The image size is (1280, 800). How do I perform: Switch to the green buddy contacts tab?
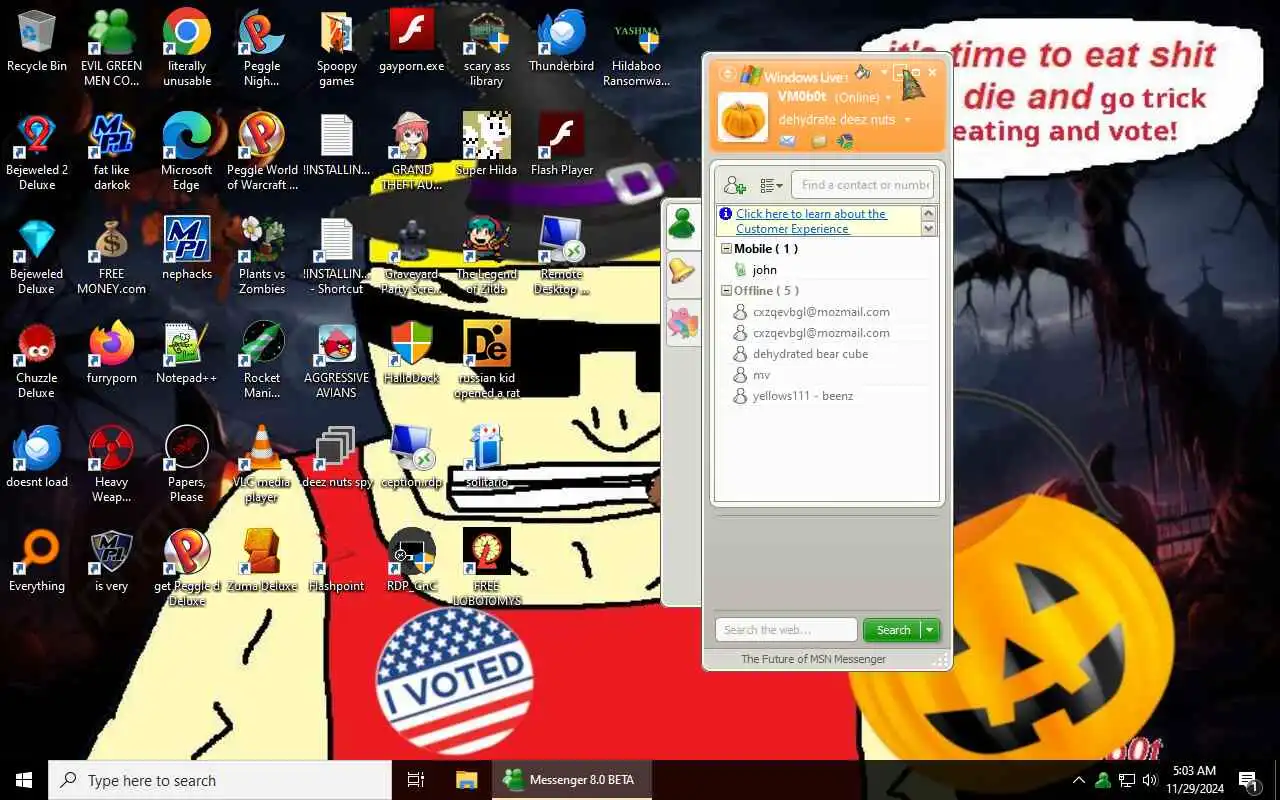[x=682, y=223]
